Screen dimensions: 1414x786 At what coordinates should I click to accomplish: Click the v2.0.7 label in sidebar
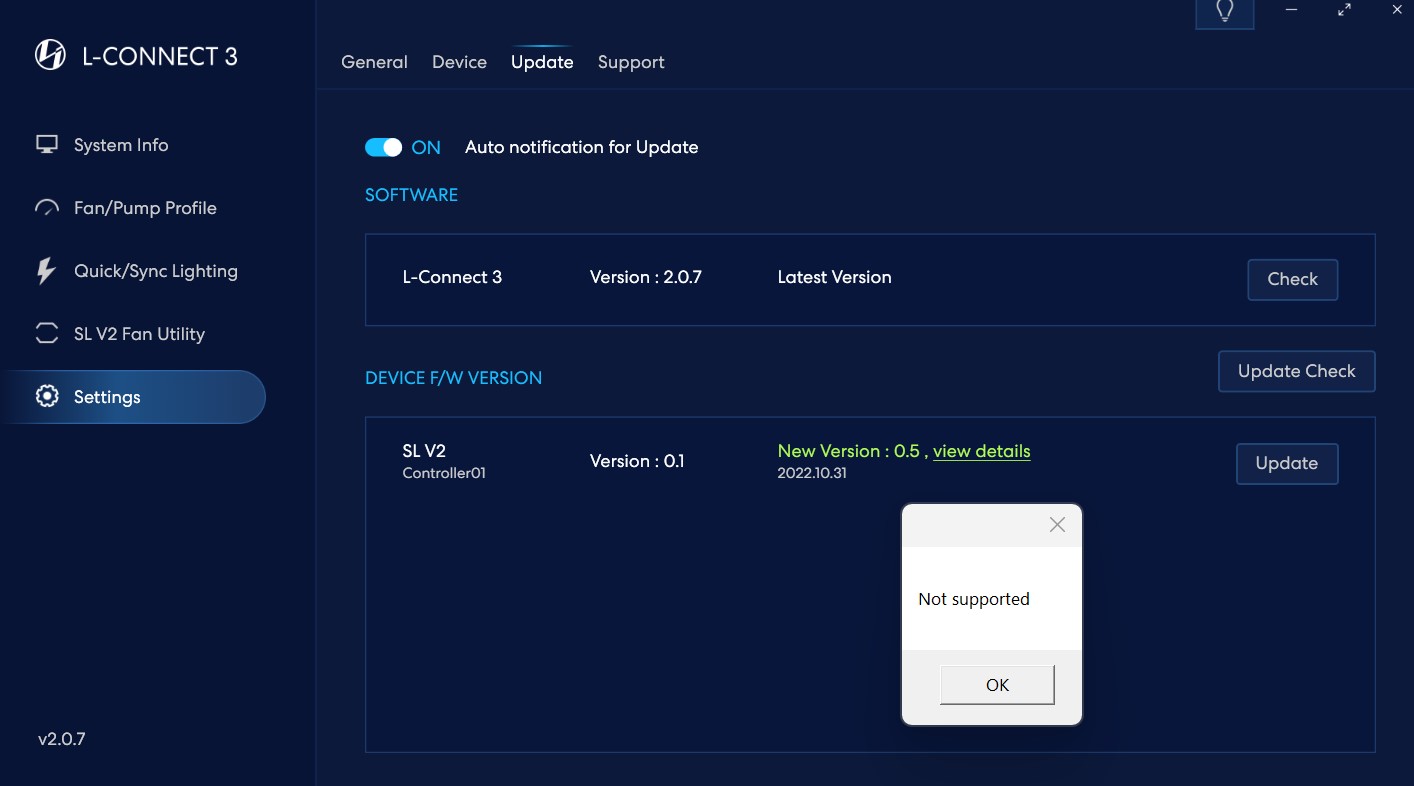click(62, 740)
